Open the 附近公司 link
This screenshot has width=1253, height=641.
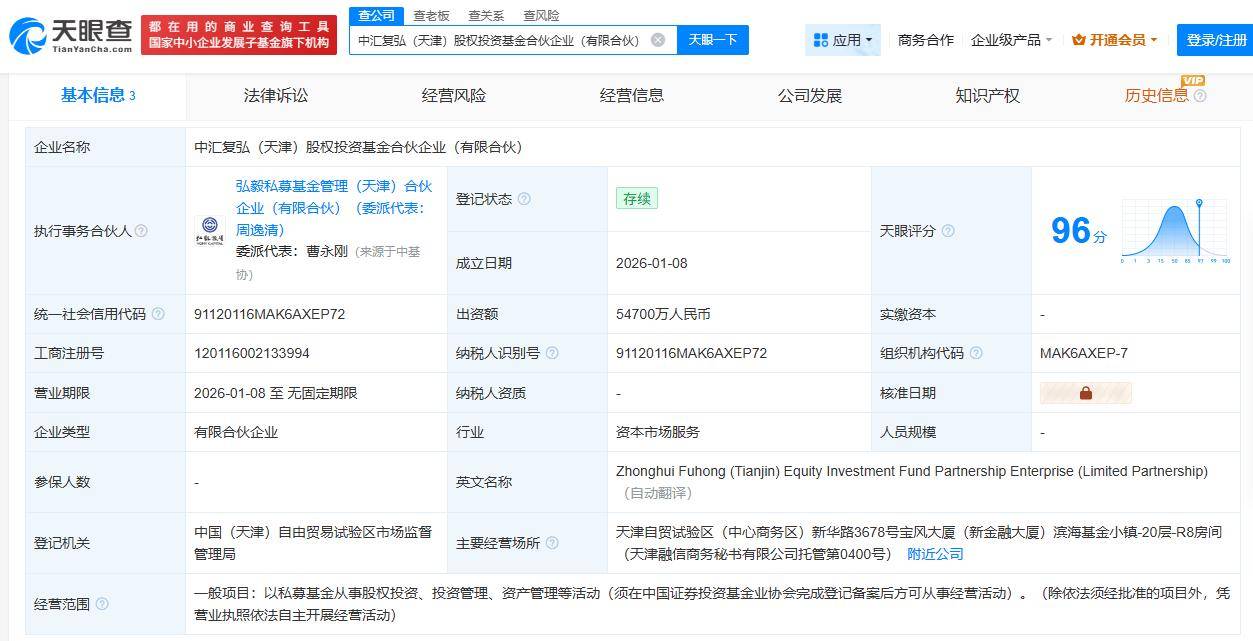935,554
